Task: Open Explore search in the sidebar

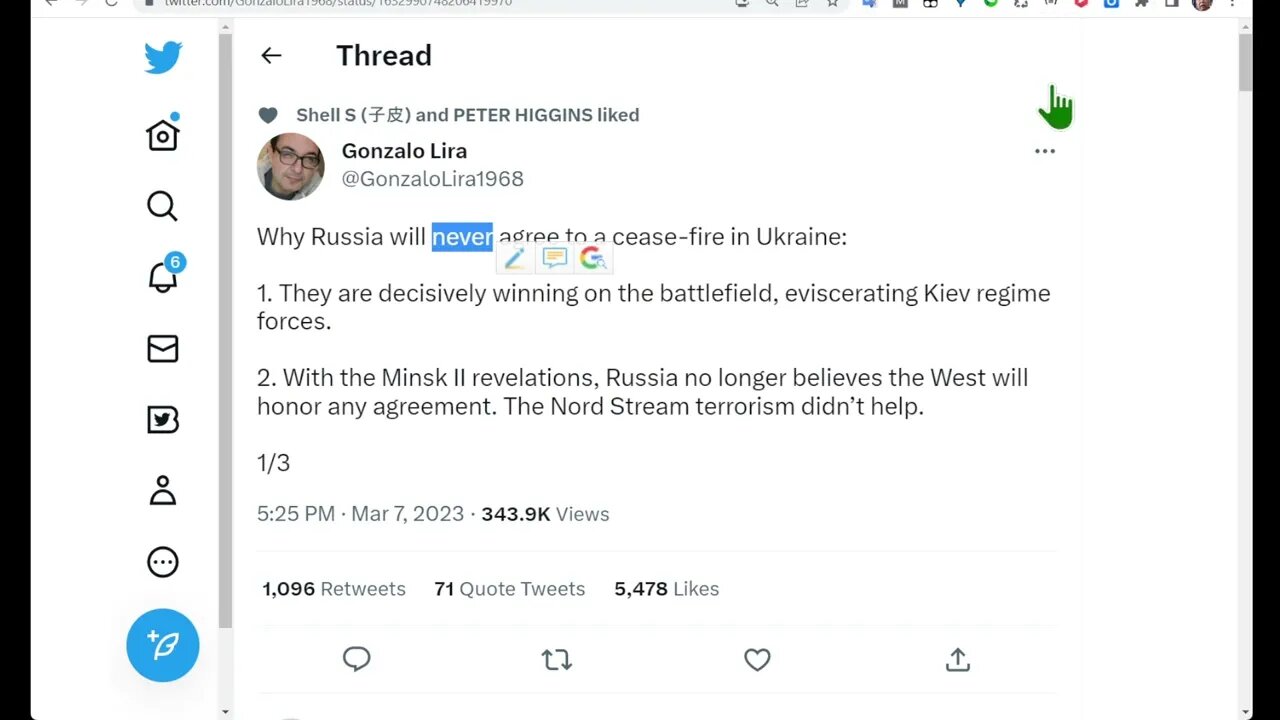Action: [x=162, y=206]
